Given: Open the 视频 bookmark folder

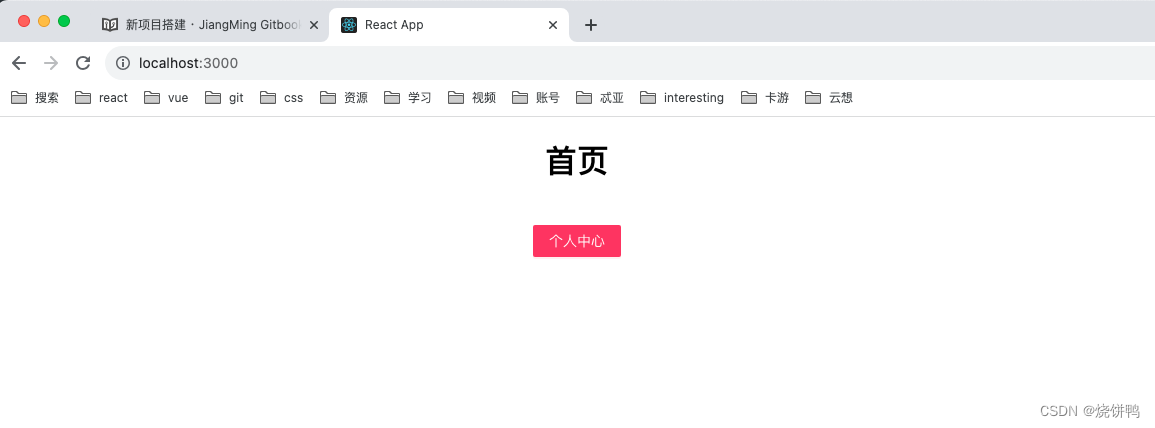Looking at the screenshot, I should click(472, 98).
